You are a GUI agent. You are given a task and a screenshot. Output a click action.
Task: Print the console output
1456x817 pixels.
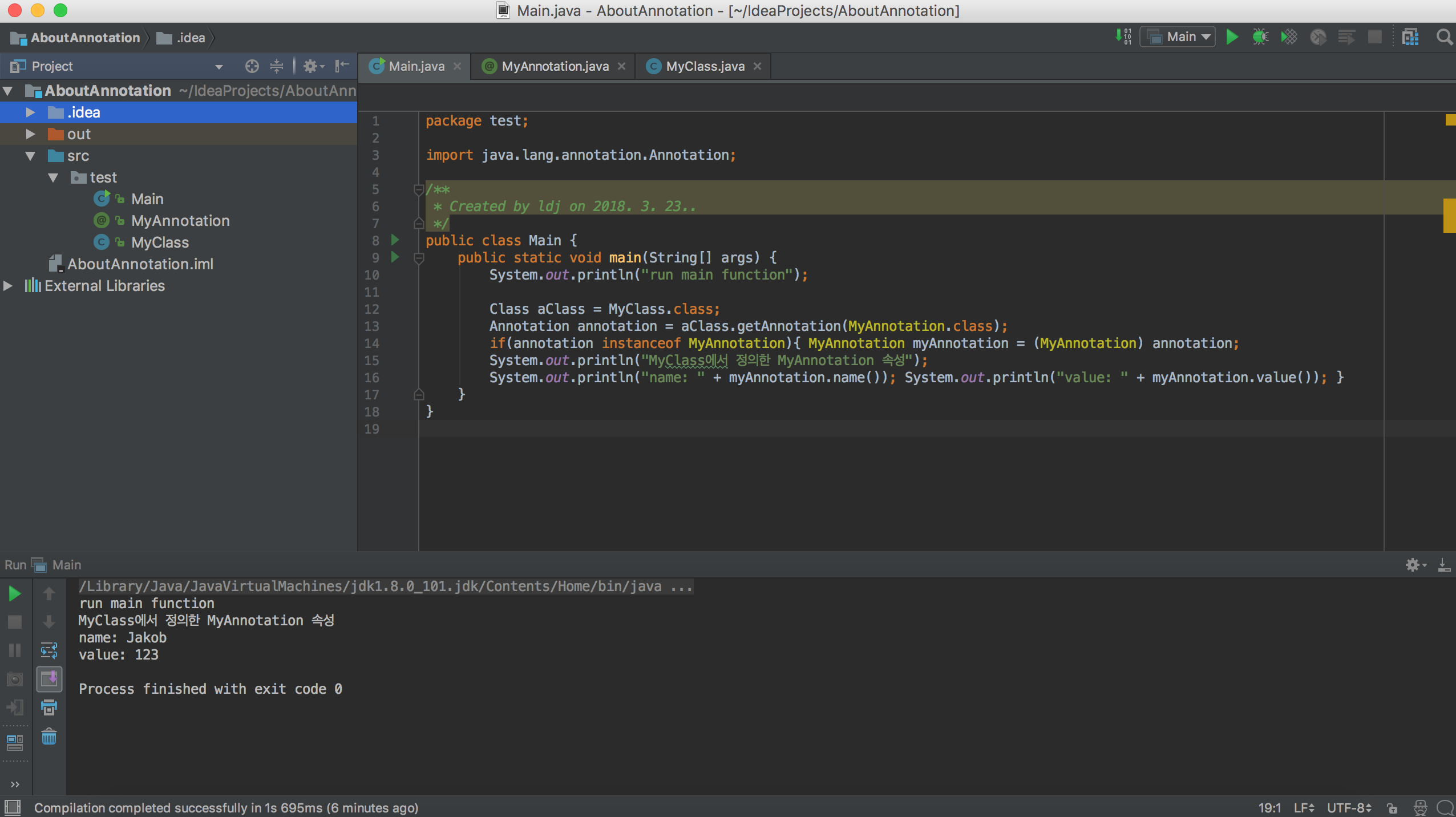(x=49, y=707)
